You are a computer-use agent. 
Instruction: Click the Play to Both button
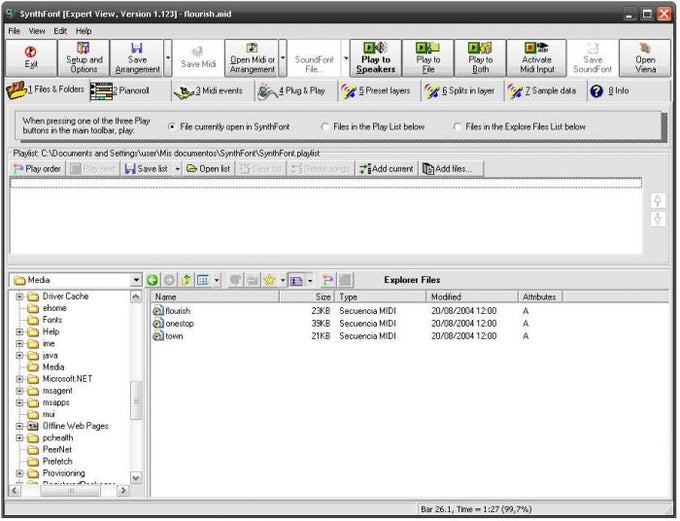point(480,58)
